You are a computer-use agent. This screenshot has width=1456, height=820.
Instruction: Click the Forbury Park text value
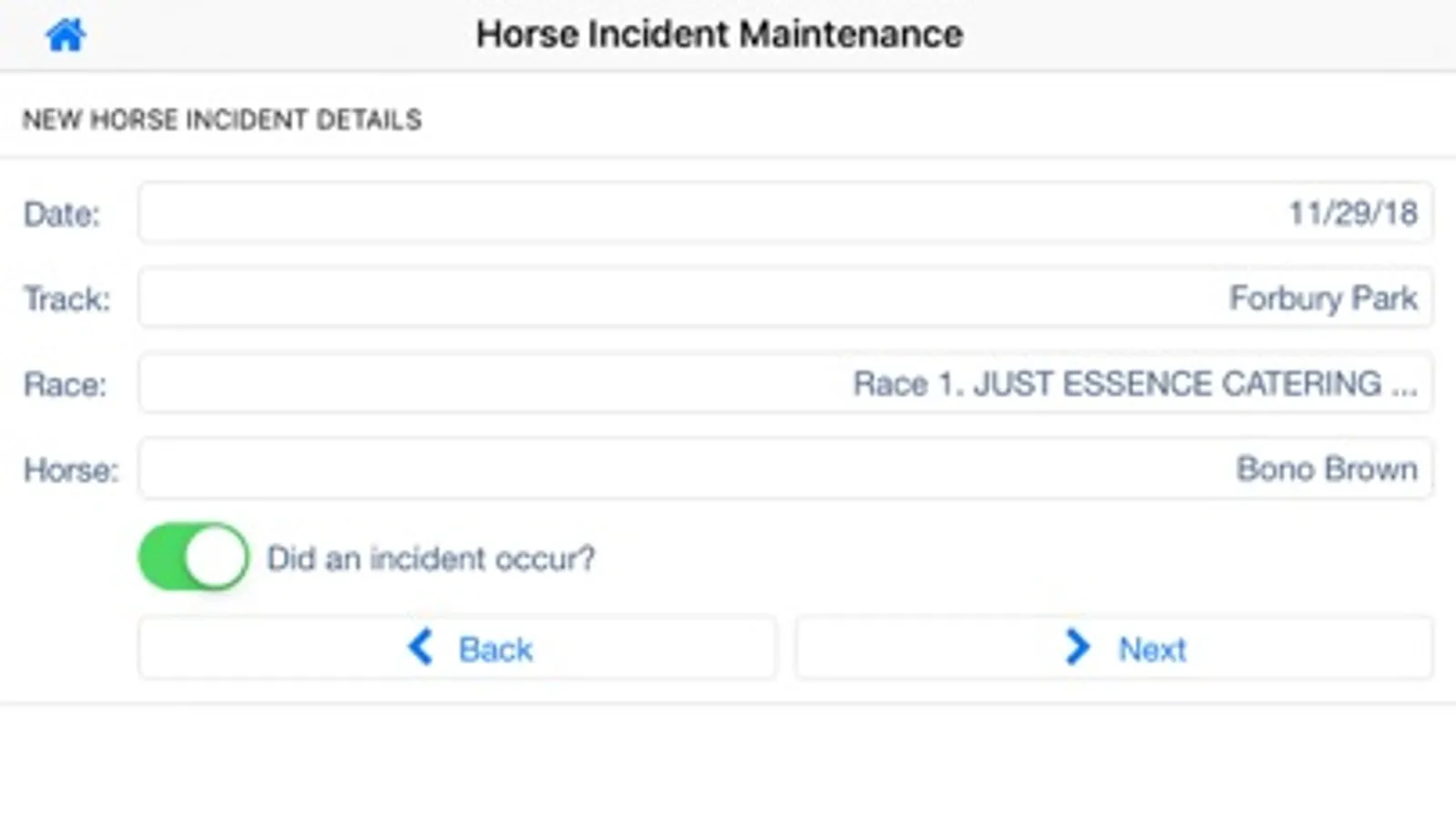1322,298
